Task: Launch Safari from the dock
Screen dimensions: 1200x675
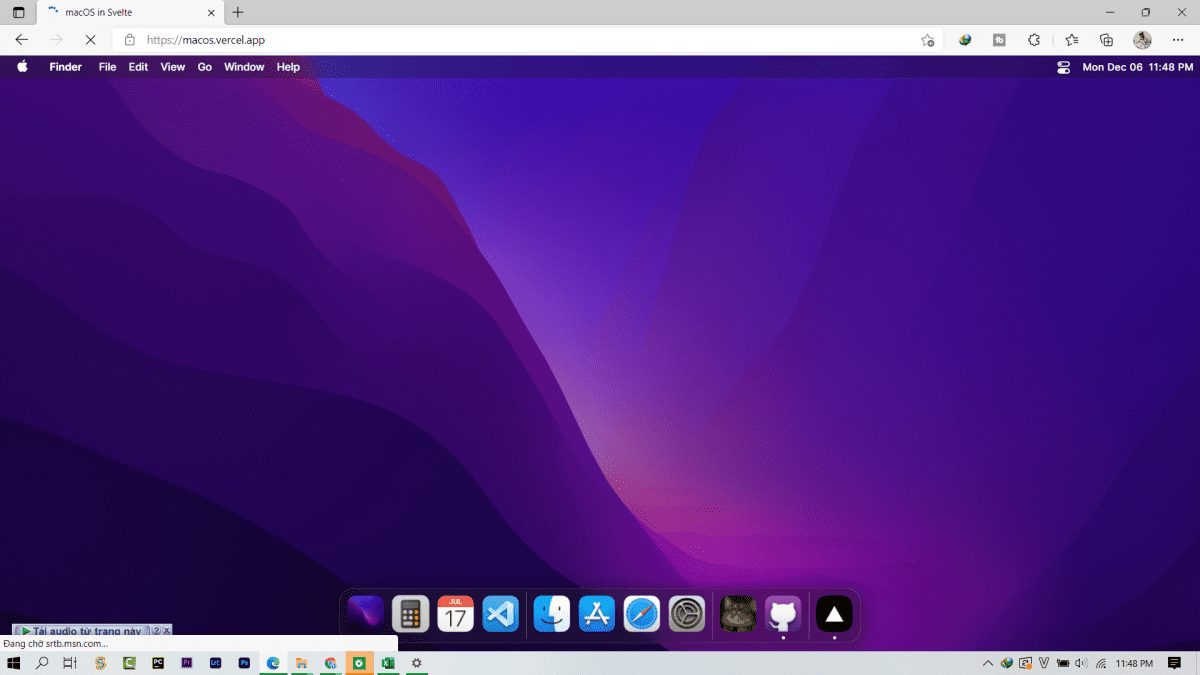Action: (642, 613)
